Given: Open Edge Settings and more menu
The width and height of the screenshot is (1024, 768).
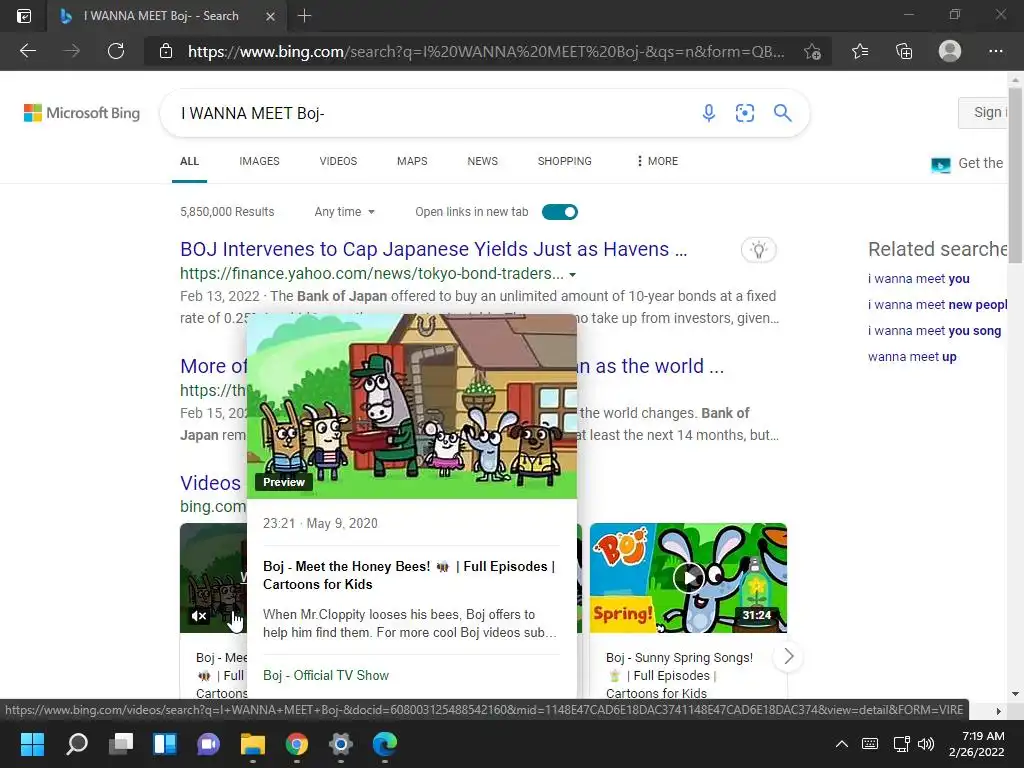Looking at the screenshot, I should pyautogui.click(x=995, y=51).
